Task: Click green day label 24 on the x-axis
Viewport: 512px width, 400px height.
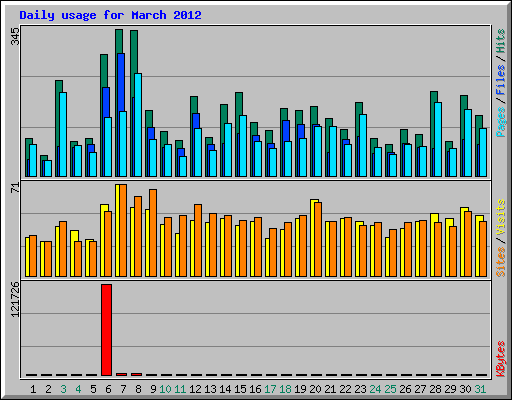Action: (x=375, y=389)
